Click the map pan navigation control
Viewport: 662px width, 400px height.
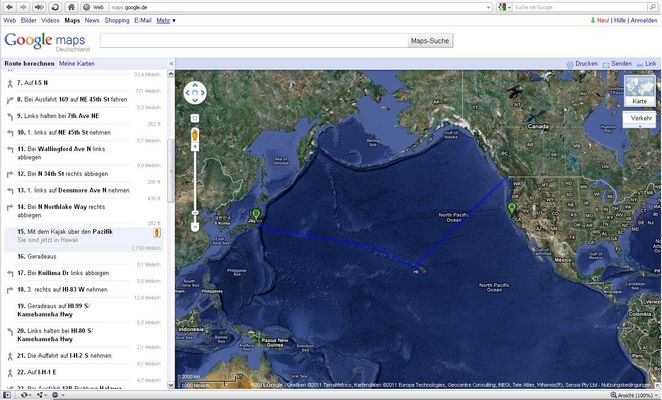[x=195, y=93]
